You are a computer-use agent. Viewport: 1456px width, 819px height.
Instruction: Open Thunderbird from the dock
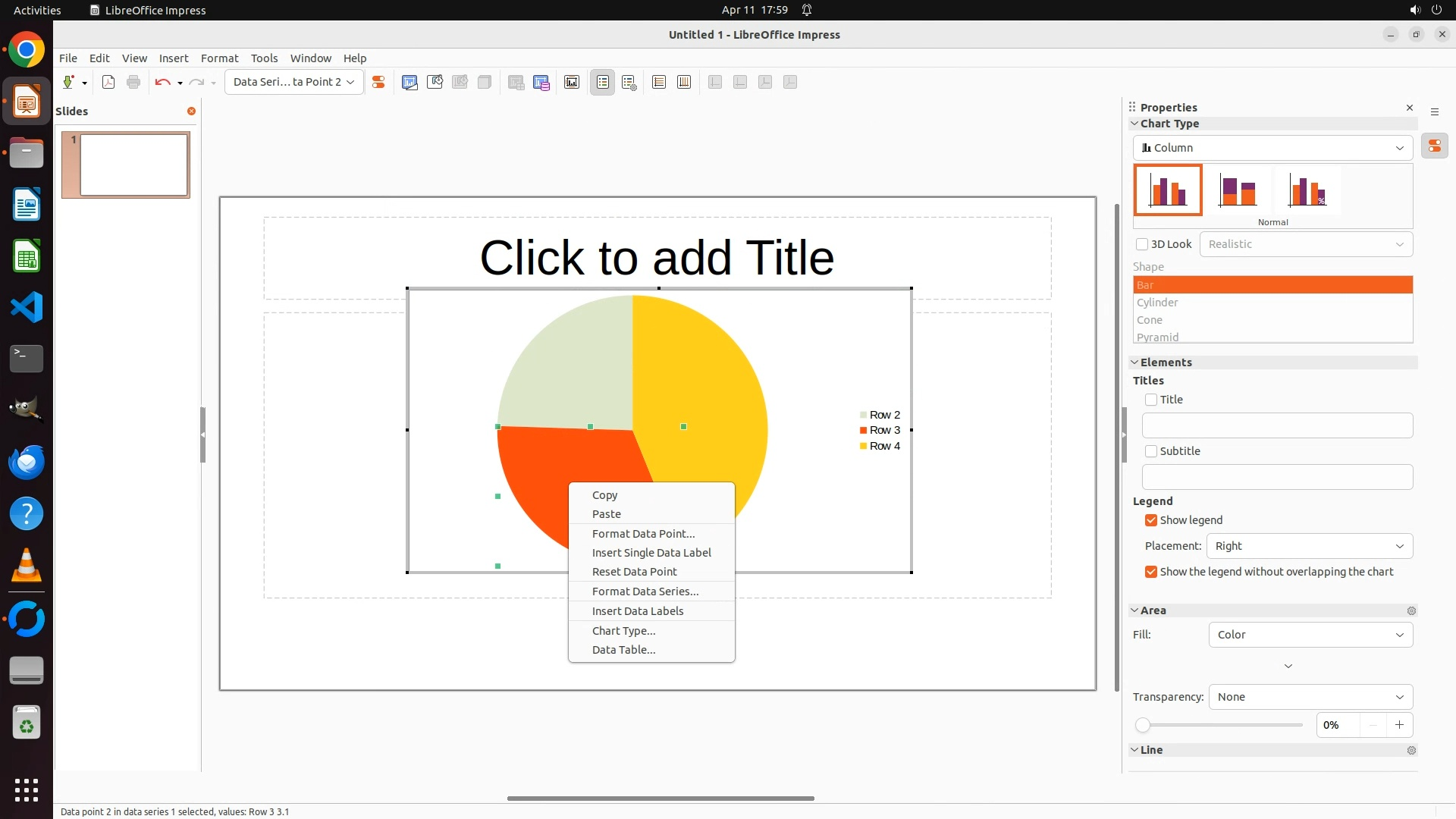point(27,462)
